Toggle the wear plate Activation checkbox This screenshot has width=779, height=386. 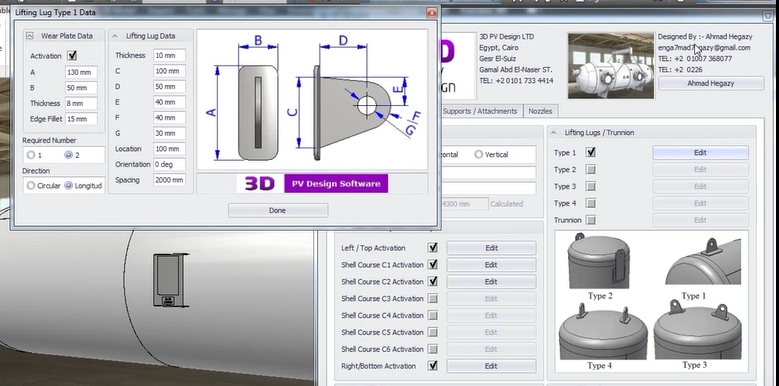click(x=73, y=56)
